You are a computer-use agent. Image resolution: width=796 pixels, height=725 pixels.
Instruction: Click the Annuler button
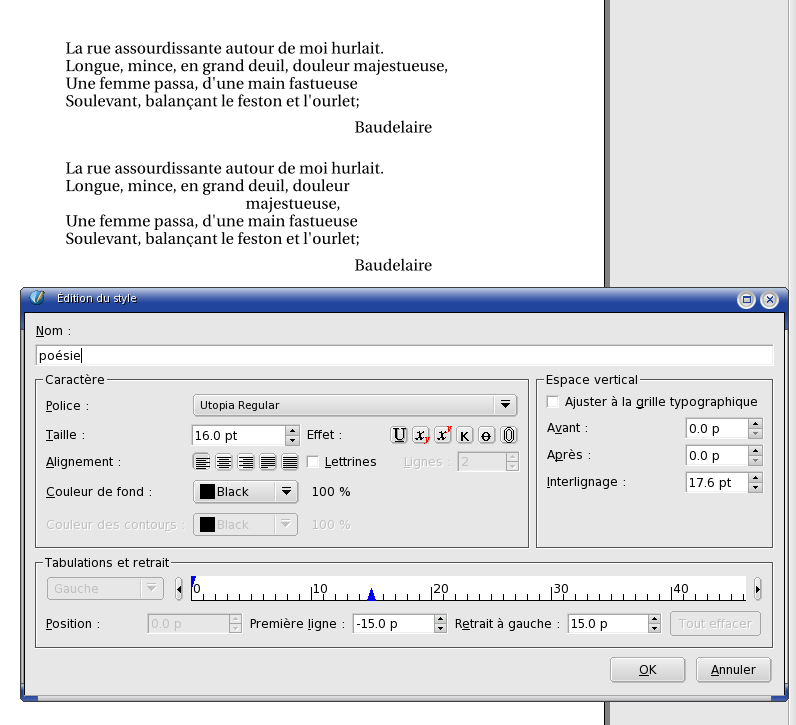click(734, 670)
